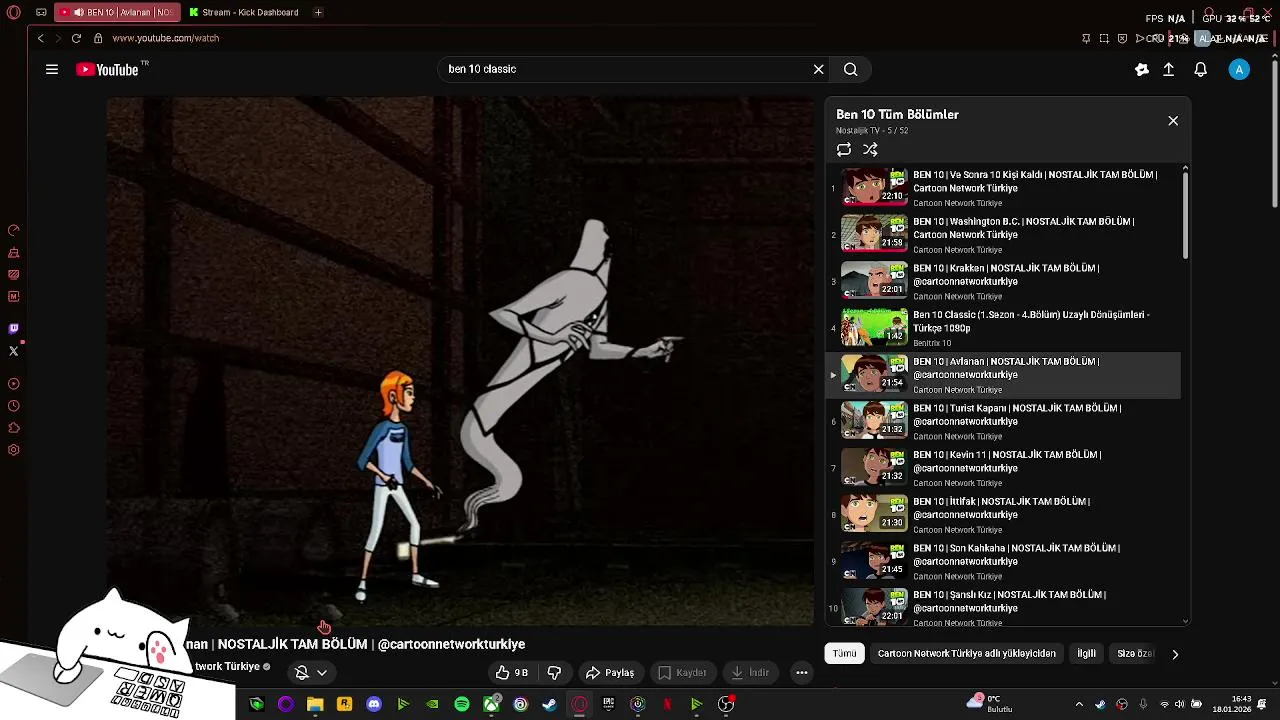Image resolution: width=1280 pixels, height=720 pixels.
Task: Toggle playlist loop
Action: pyautogui.click(x=844, y=149)
